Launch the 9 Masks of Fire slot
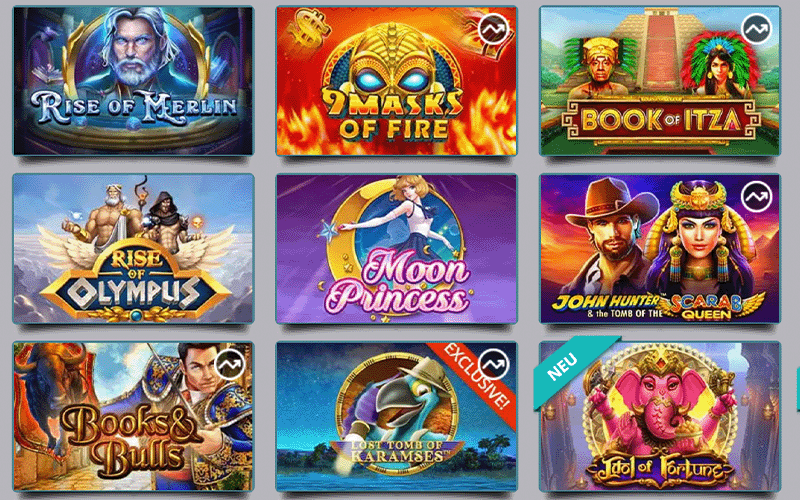Image resolution: width=800 pixels, height=500 pixels. (x=396, y=81)
